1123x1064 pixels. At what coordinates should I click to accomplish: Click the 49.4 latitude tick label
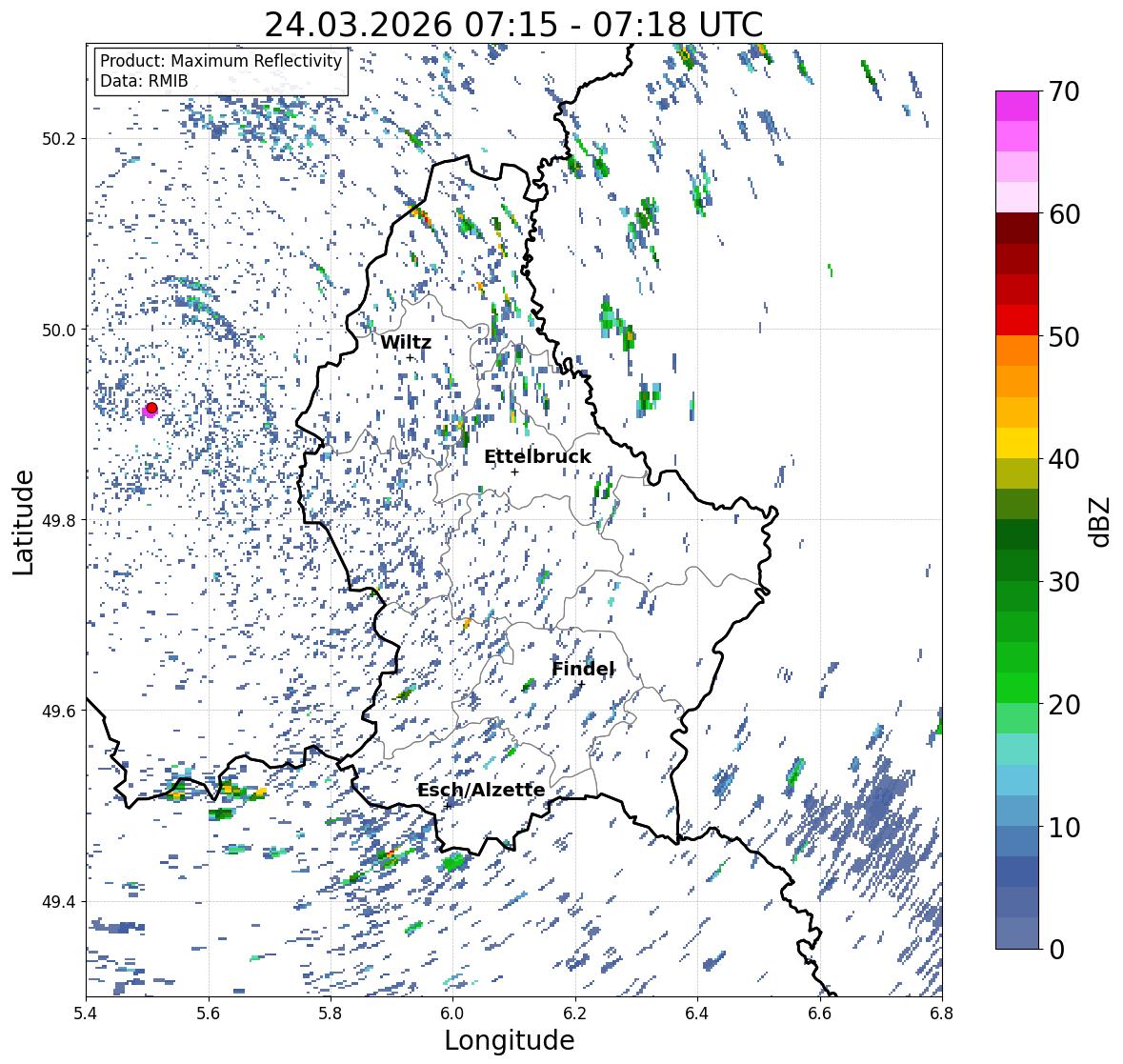click(x=59, y=901)
